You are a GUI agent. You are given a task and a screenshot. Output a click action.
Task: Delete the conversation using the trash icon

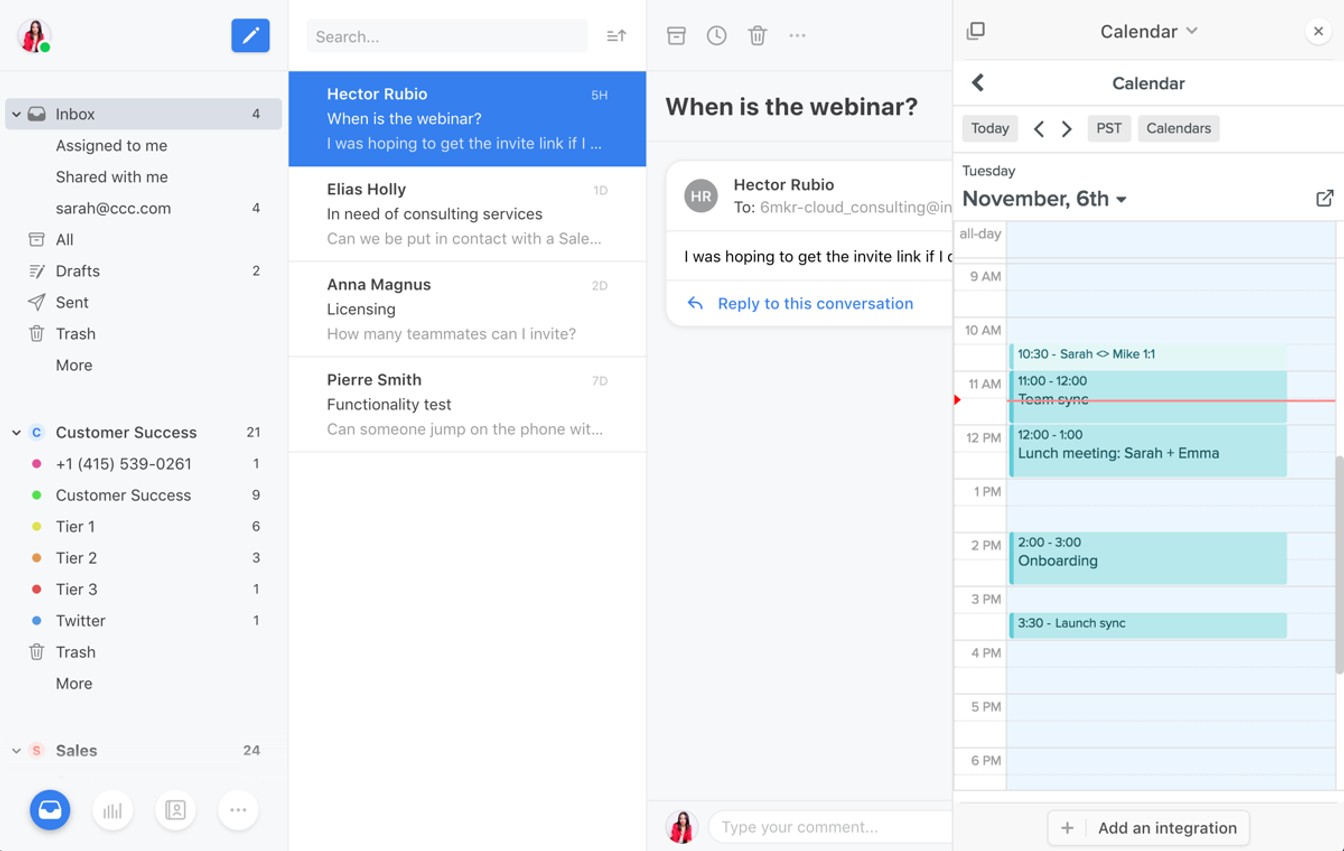(757, 35)
